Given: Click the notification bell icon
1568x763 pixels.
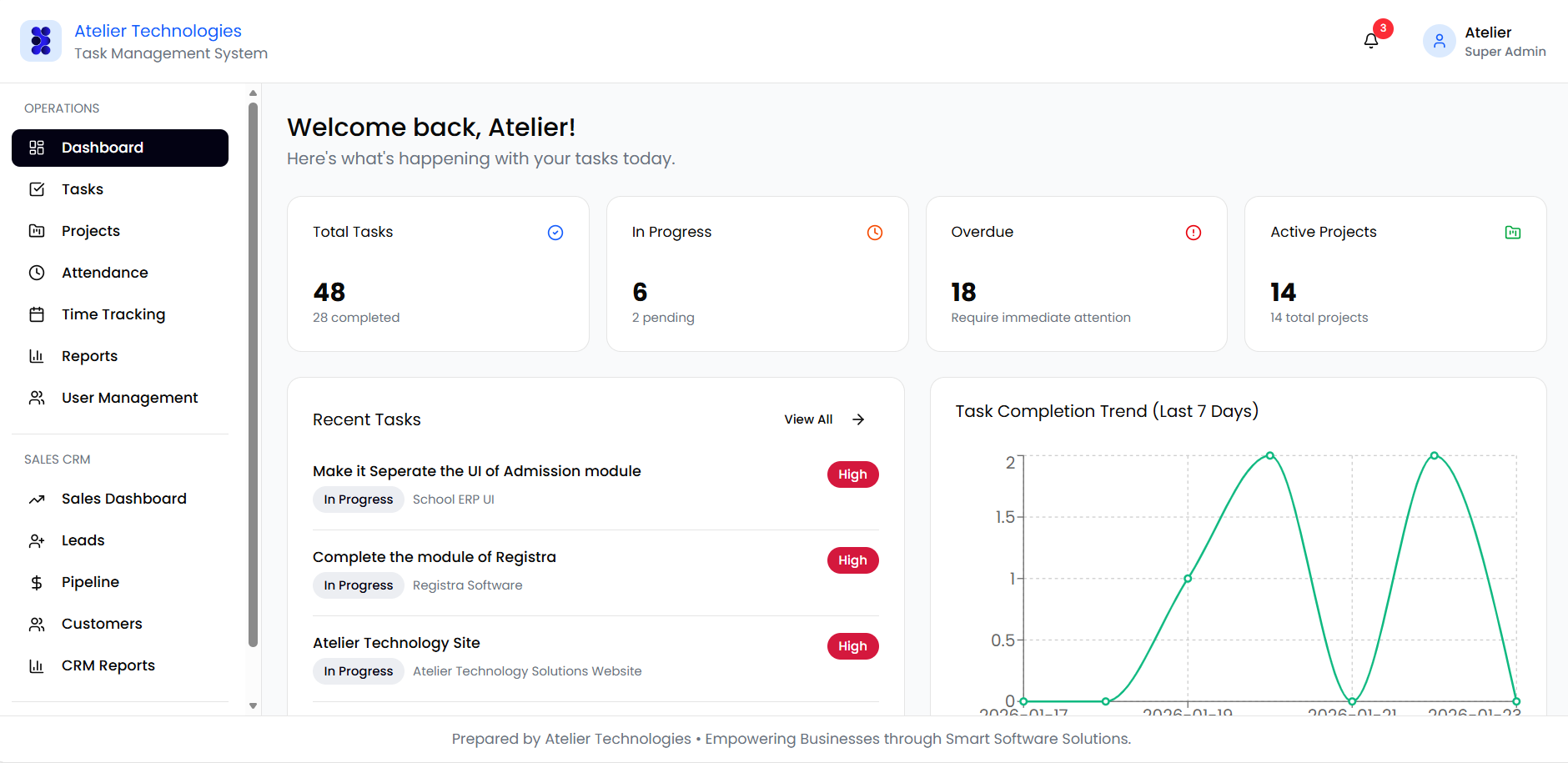Looking at the screenshot, I should click(x=1370, y=41).
